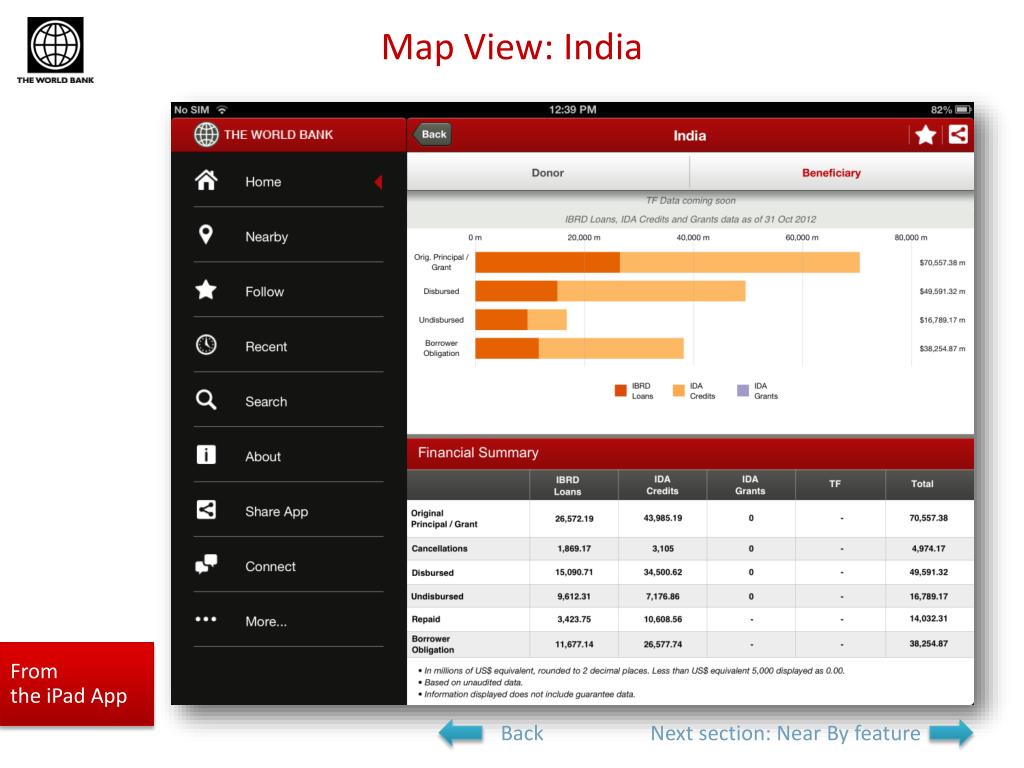Viewport: 1024px width, 768px height.
Task: Click the left arrow next to Back
Action: point(461,733)
